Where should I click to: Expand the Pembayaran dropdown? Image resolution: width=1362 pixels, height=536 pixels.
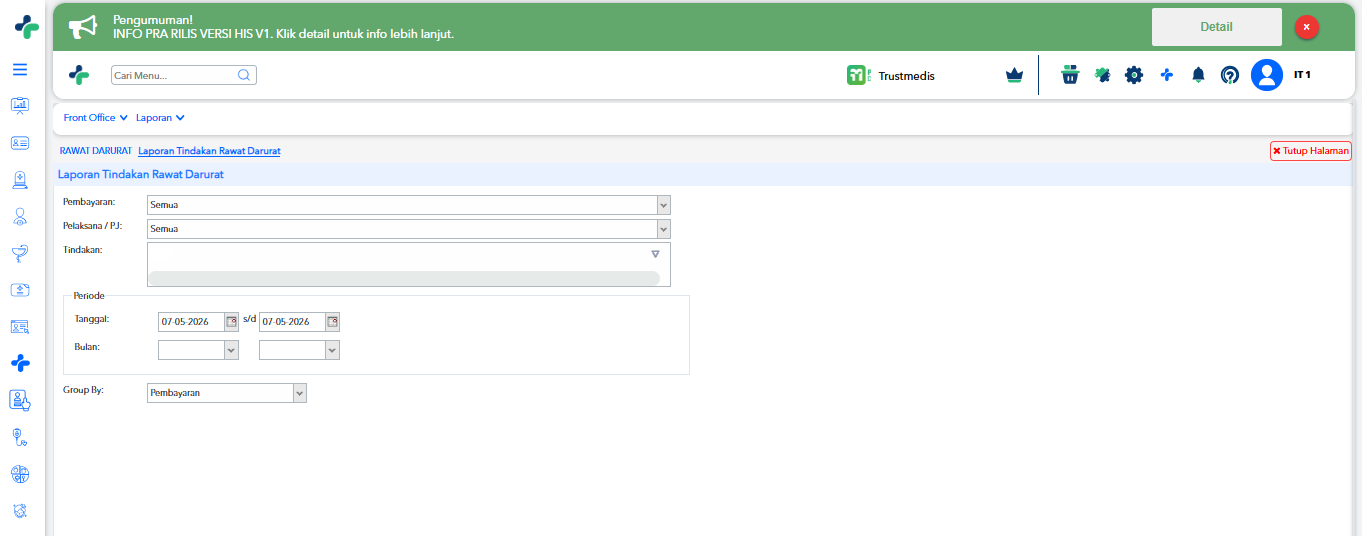click(663, 205)
